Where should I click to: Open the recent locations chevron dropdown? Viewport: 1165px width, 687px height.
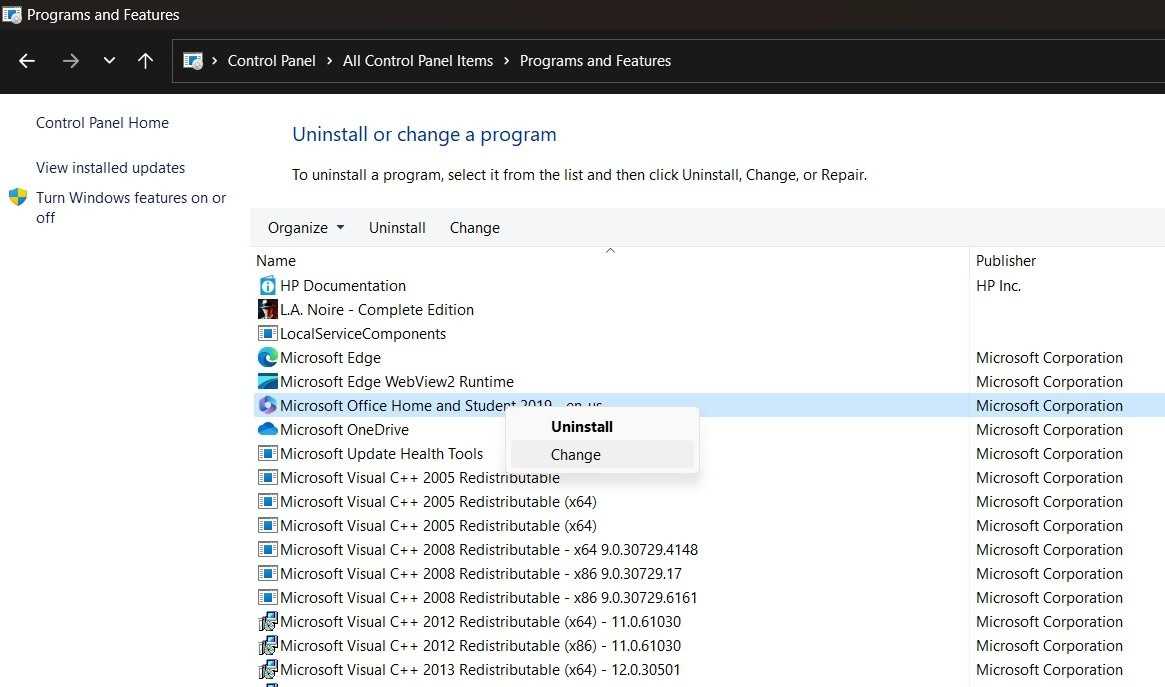(x=109, y=60)
